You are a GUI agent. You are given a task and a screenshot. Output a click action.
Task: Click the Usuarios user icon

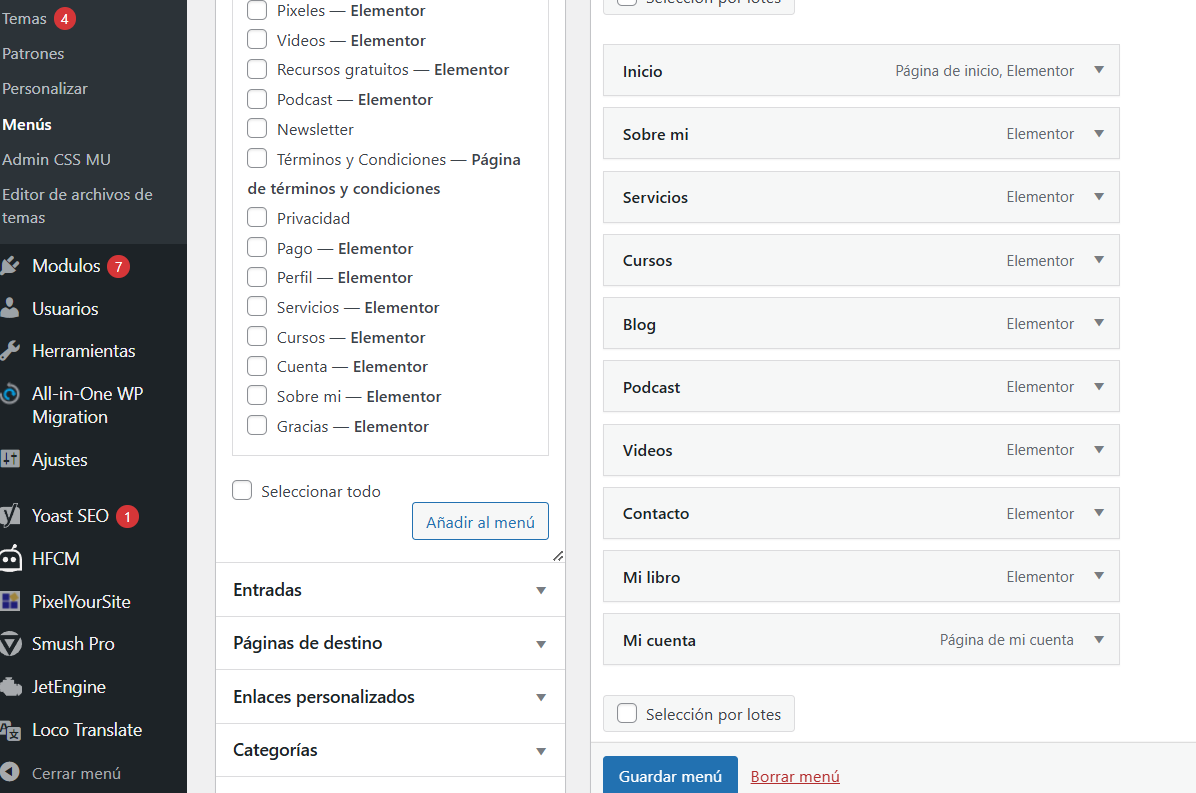(x=10, y=309)
